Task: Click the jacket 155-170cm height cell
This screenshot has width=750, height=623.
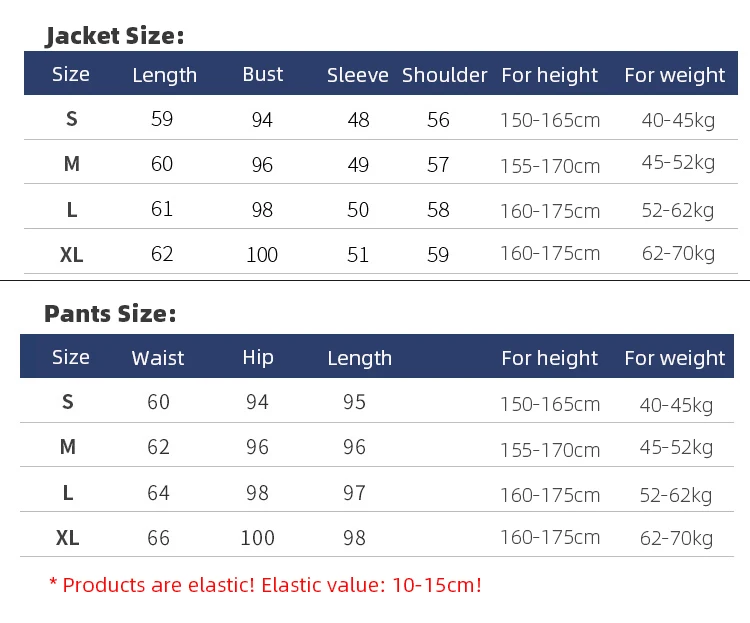Action: coord(550,166)
